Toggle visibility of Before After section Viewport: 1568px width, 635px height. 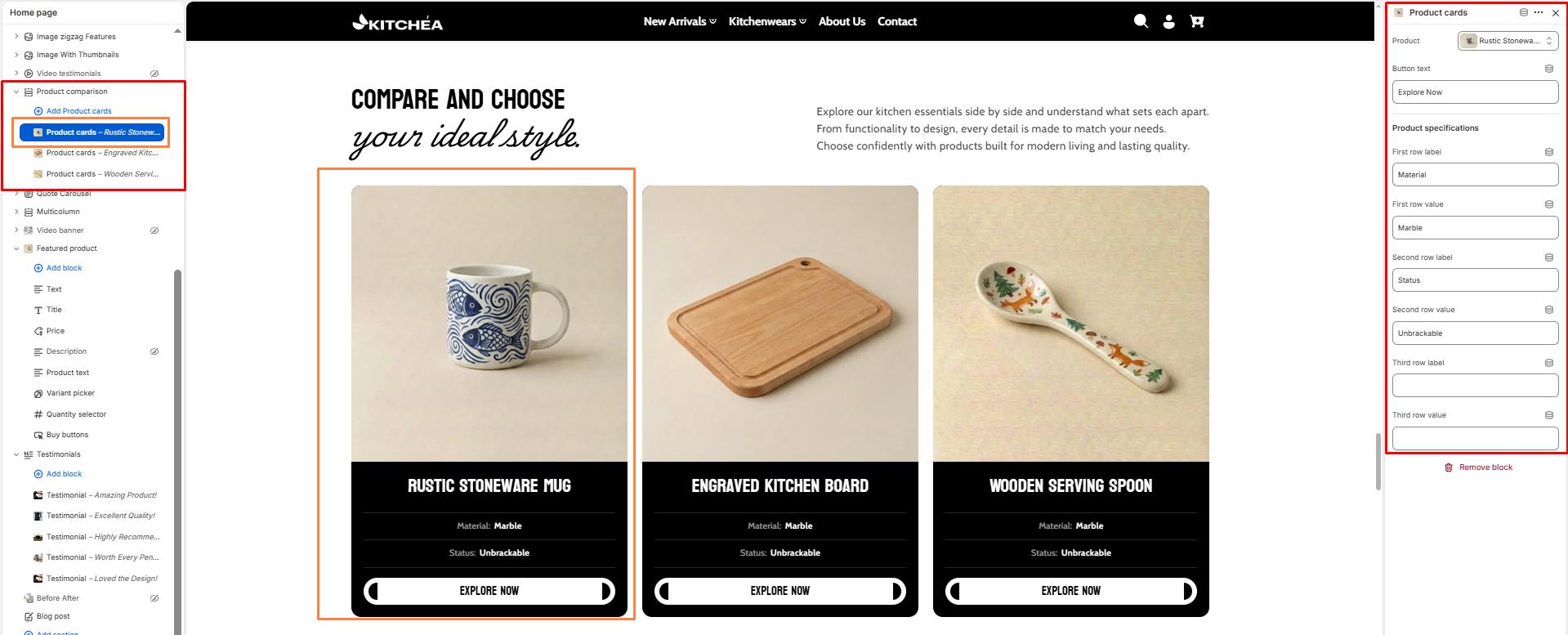point(154,598)
